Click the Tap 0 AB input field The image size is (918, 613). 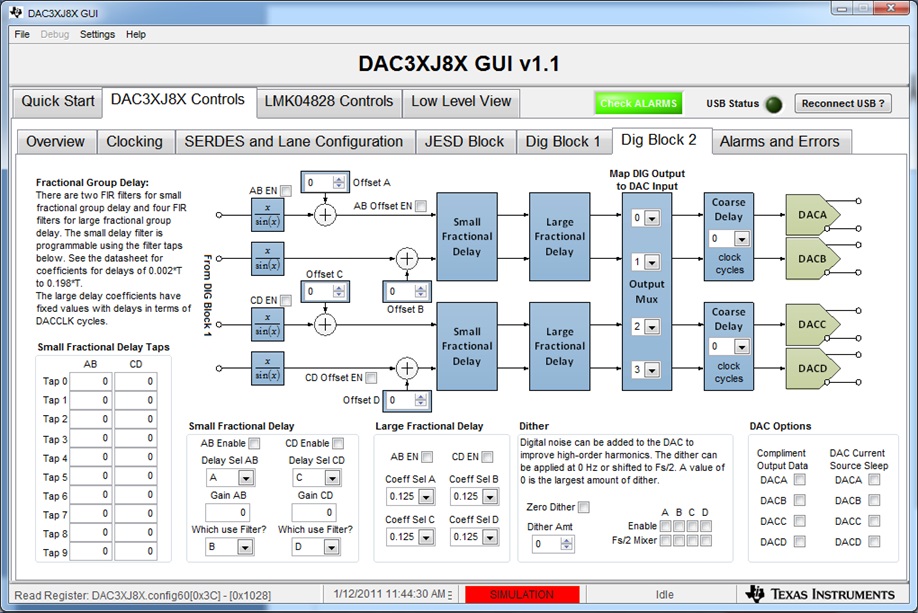pos(90,381)
